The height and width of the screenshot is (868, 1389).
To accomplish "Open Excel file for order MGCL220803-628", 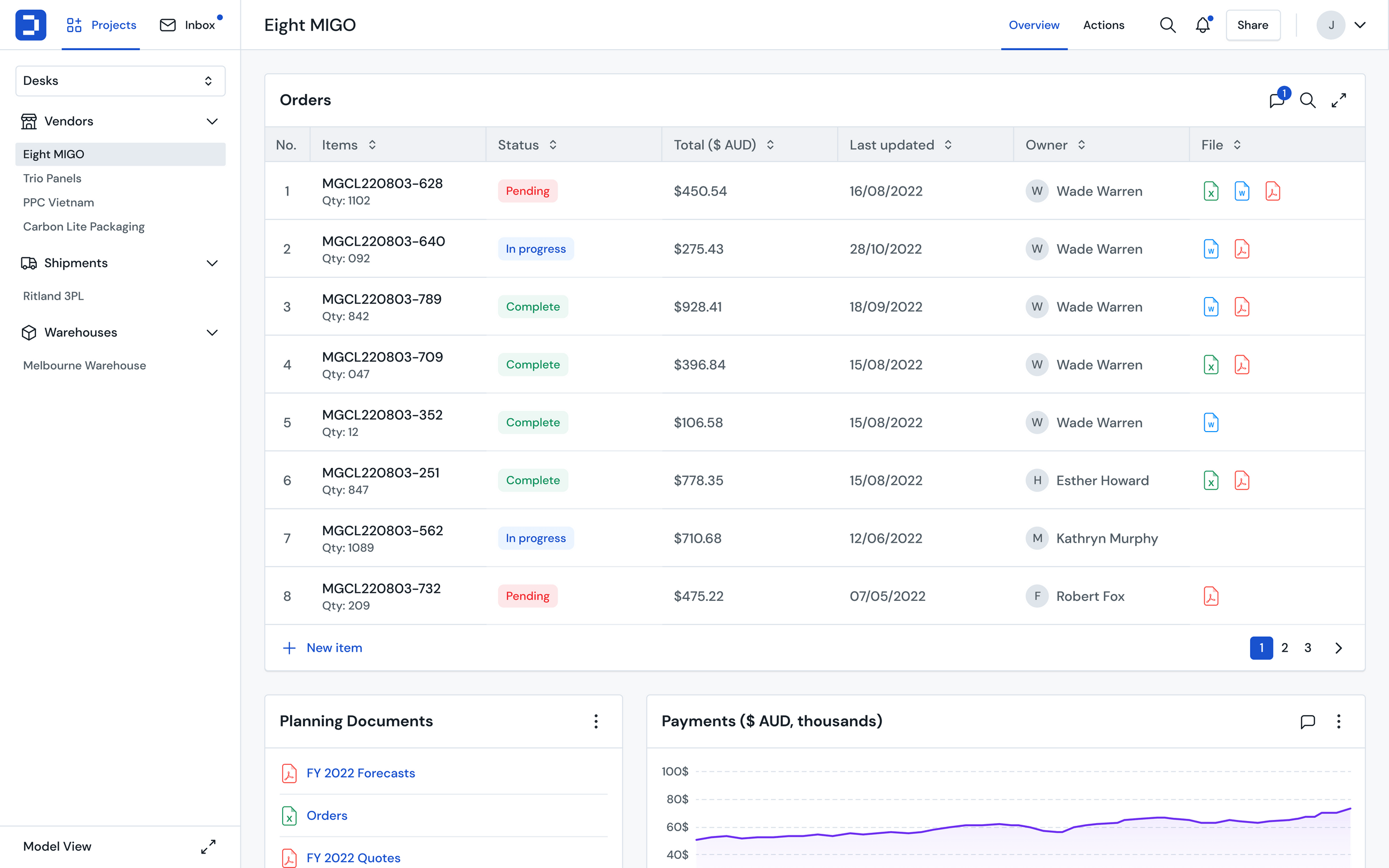I will (1211, 191).
